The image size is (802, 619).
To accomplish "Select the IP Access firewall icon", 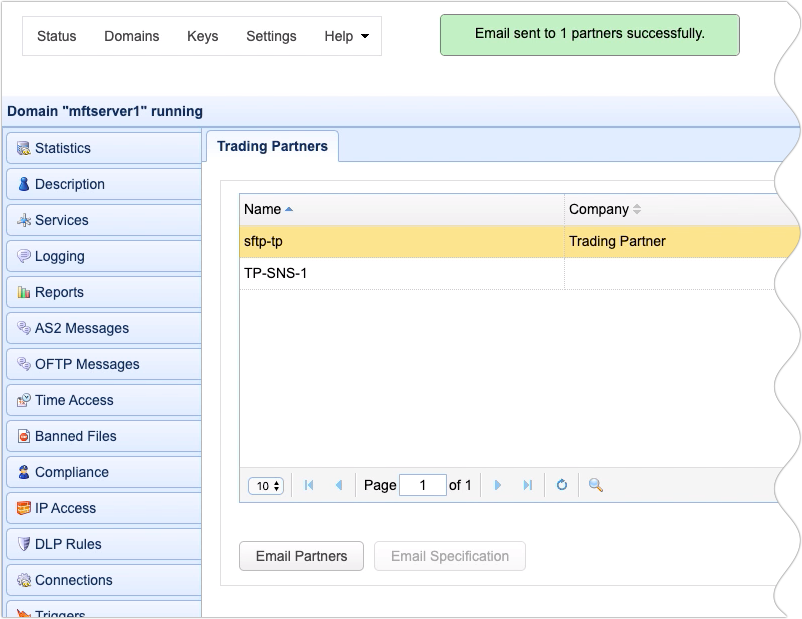I will [x=22, y=508].
